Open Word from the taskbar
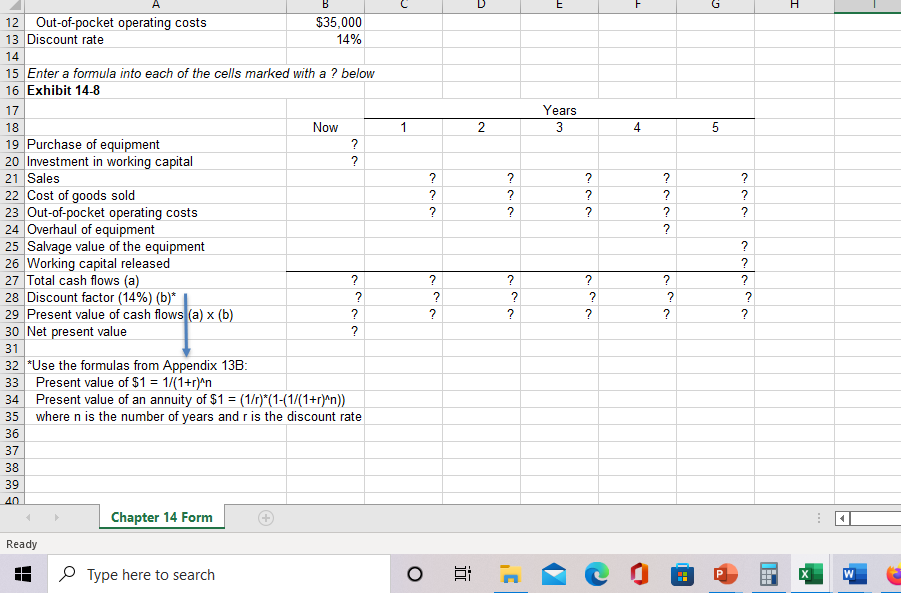The image size is (901, 593). click(853, 574)
